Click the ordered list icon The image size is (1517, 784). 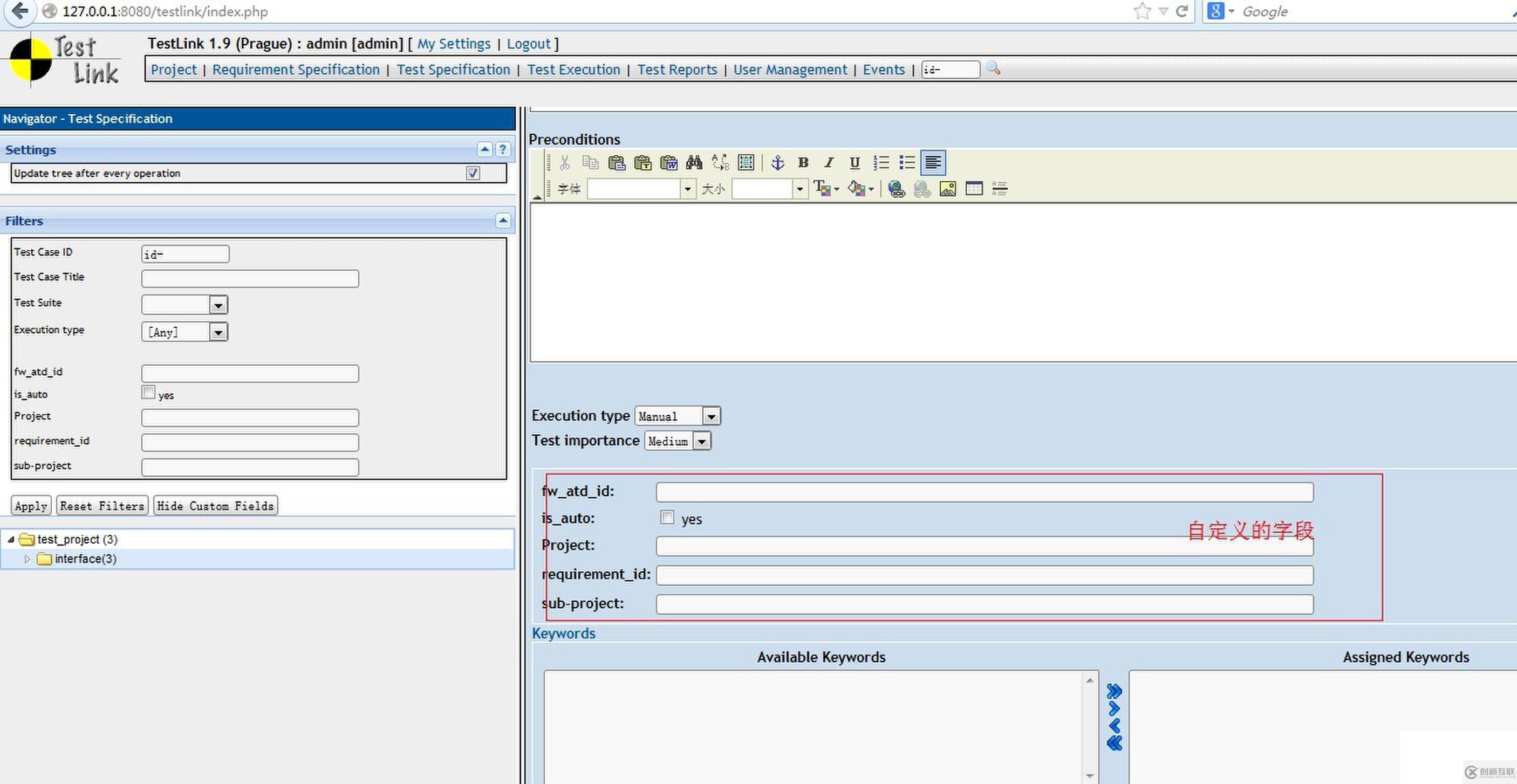tap(881, 163)
